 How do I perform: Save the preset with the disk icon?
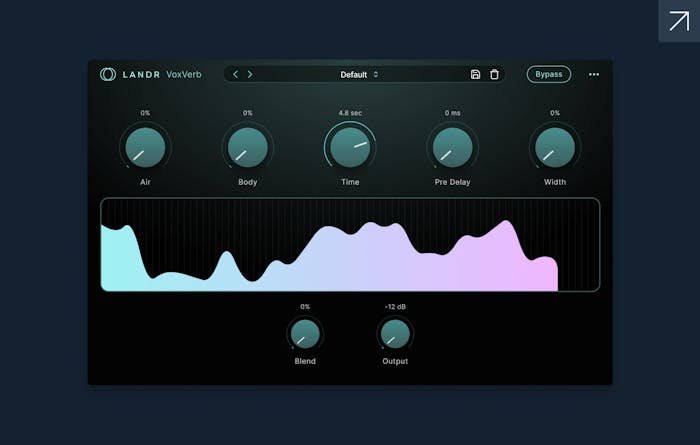(x=475, y=74)
